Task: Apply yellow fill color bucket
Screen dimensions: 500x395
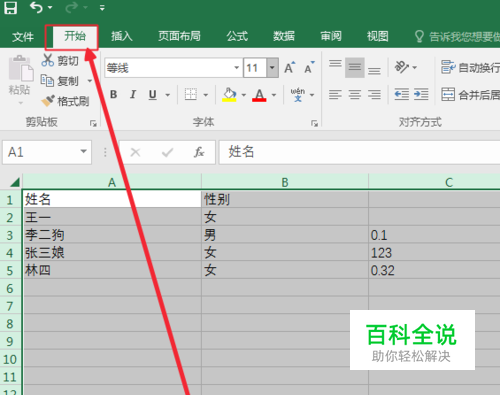Action: (229, 95)
